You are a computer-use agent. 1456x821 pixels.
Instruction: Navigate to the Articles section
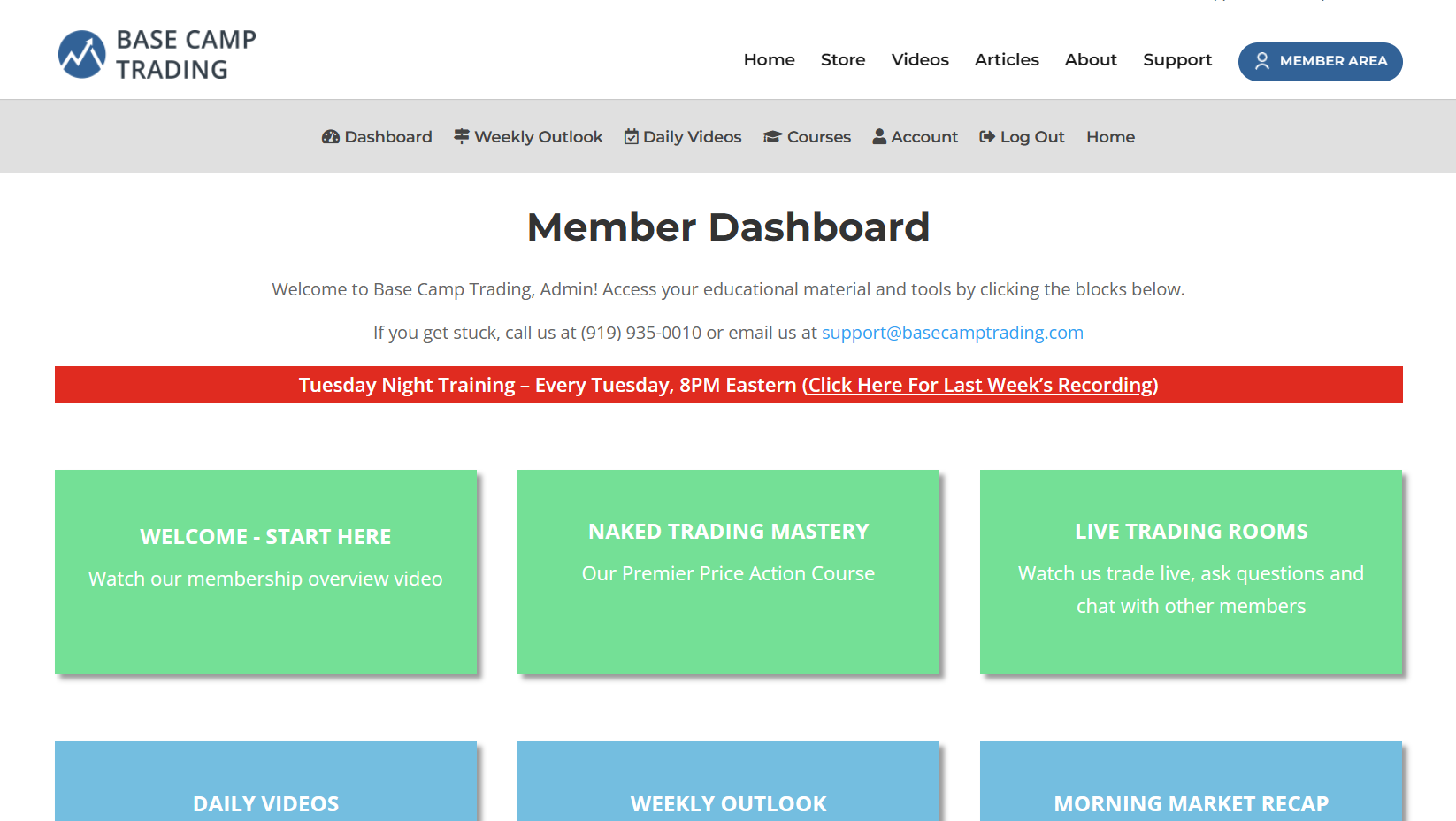tap(1007, 59)
